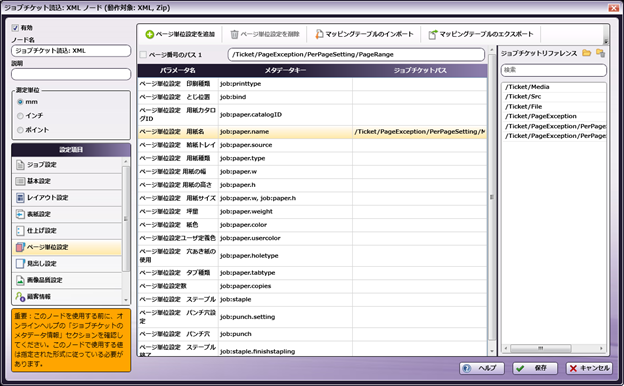The height and width of the screenshot is (386, 624).
Task: Select the ポイント measurement unit
Action: pos(20,130)
